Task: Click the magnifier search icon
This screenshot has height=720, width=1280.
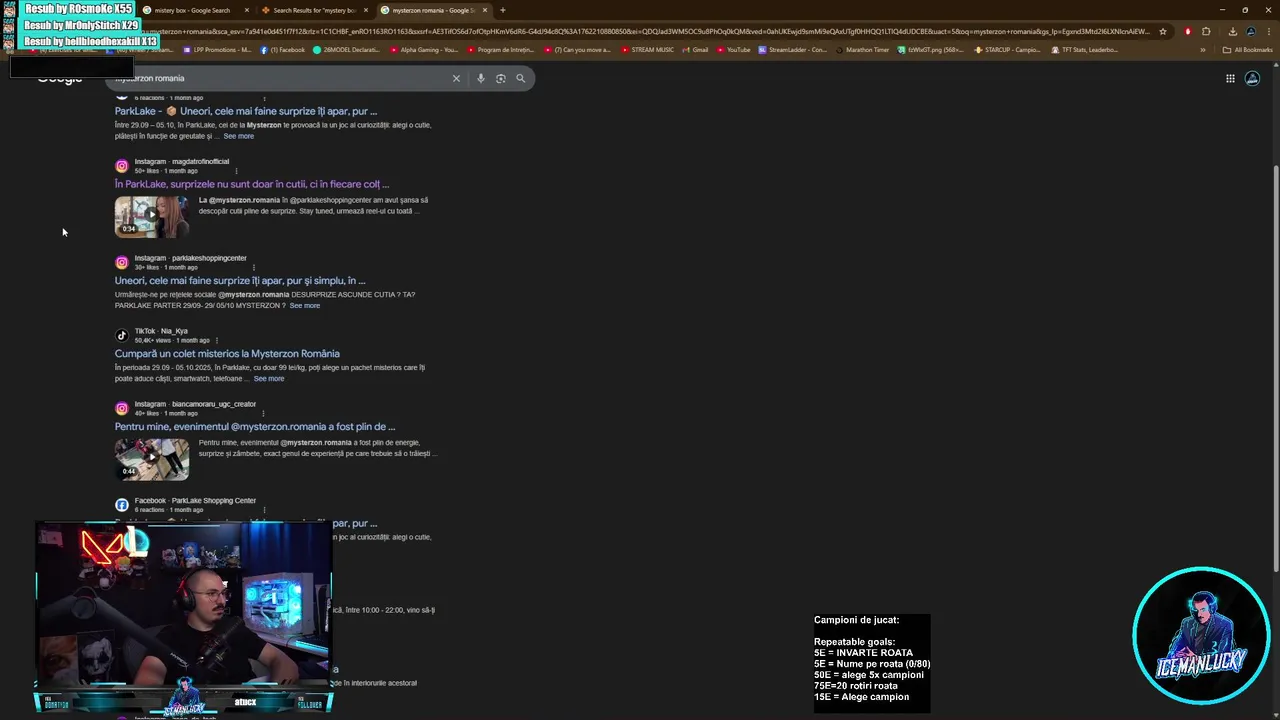Action: pos(520,78)
